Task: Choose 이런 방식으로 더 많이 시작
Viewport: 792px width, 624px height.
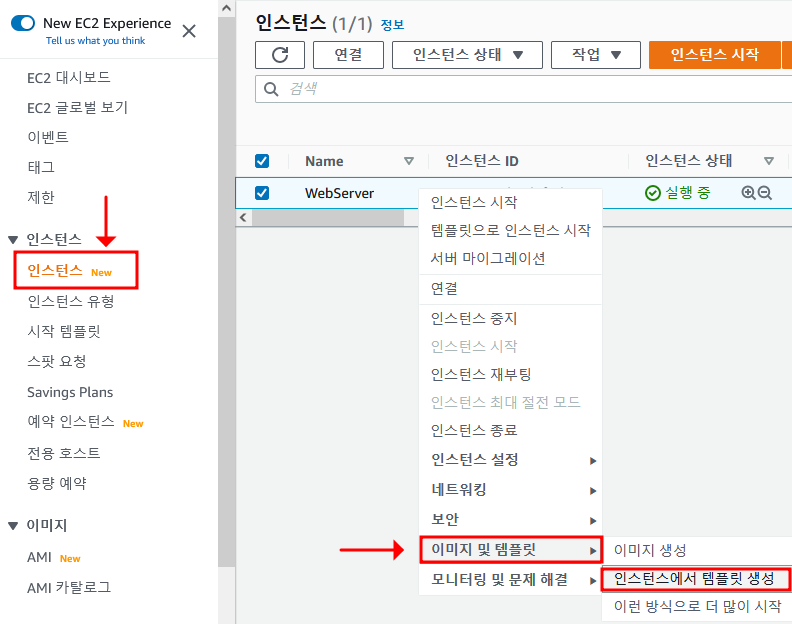Action: [697, 606]
